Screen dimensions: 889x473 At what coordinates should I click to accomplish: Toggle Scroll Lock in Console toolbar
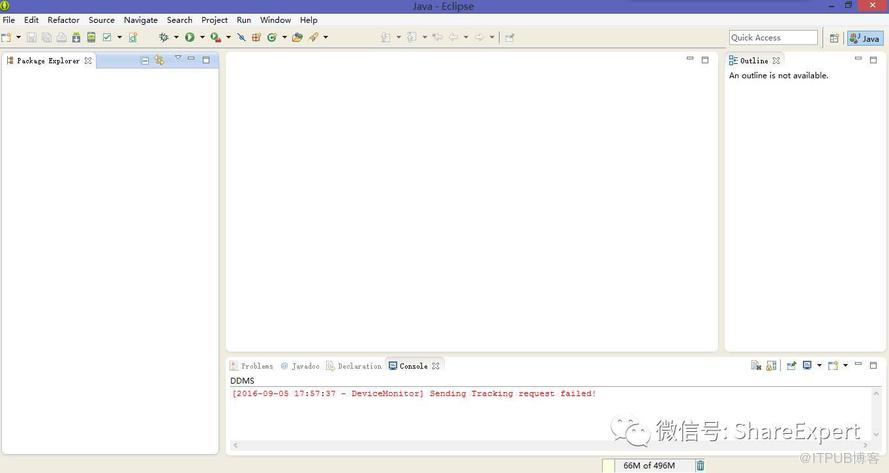point(771,365)
